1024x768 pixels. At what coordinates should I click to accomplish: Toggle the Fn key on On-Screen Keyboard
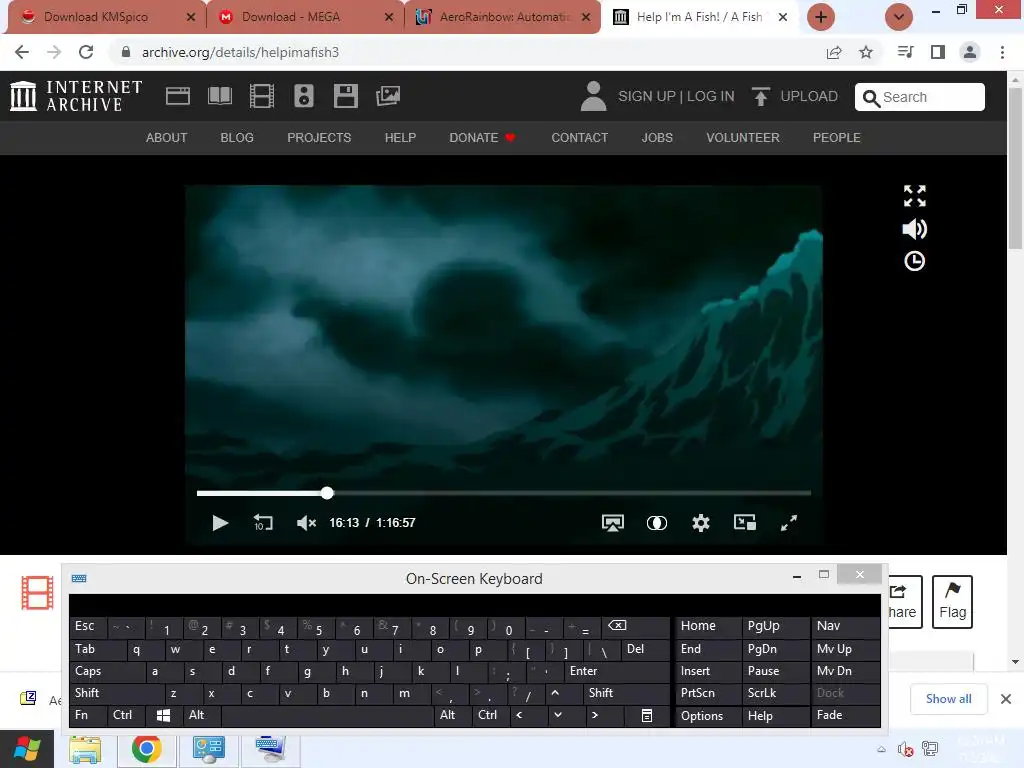pos(88,715)
